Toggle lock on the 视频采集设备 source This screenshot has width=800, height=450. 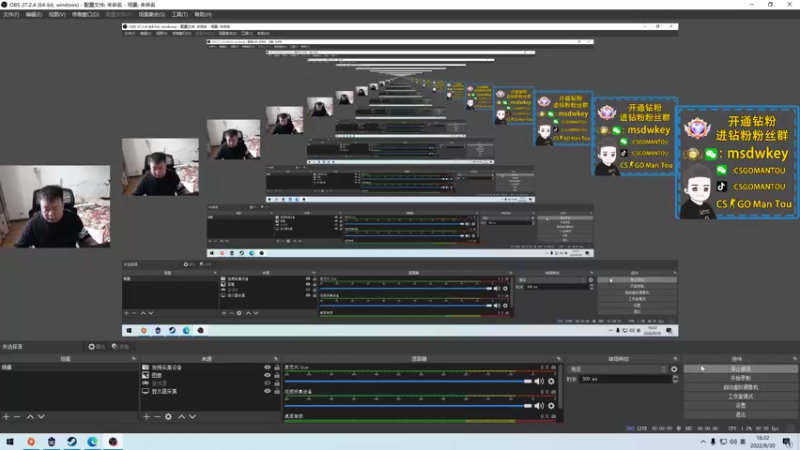tap(277, 367)
